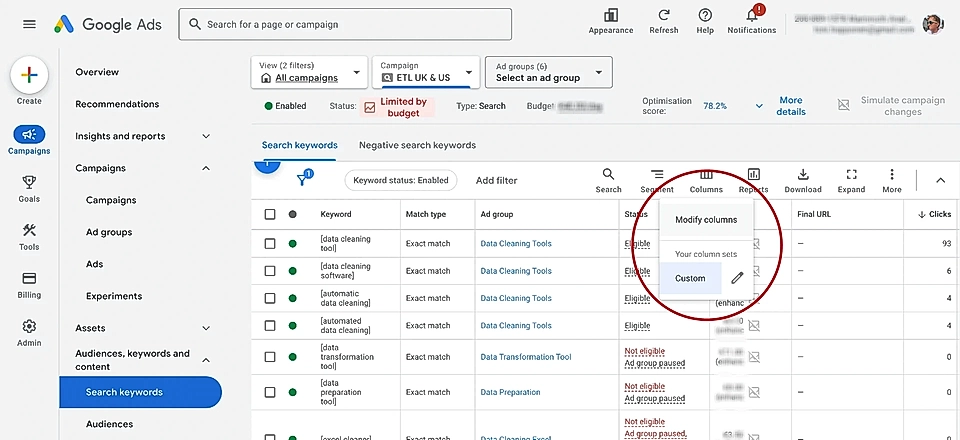Expand the Assets nav section

pyautogui.click(x=206, y=328)
